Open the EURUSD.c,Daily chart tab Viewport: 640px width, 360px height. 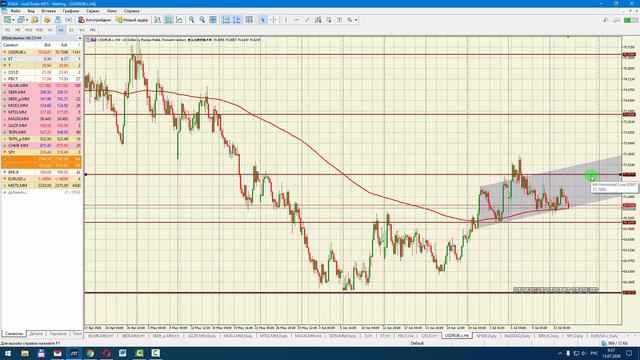[x=604, y=336]
